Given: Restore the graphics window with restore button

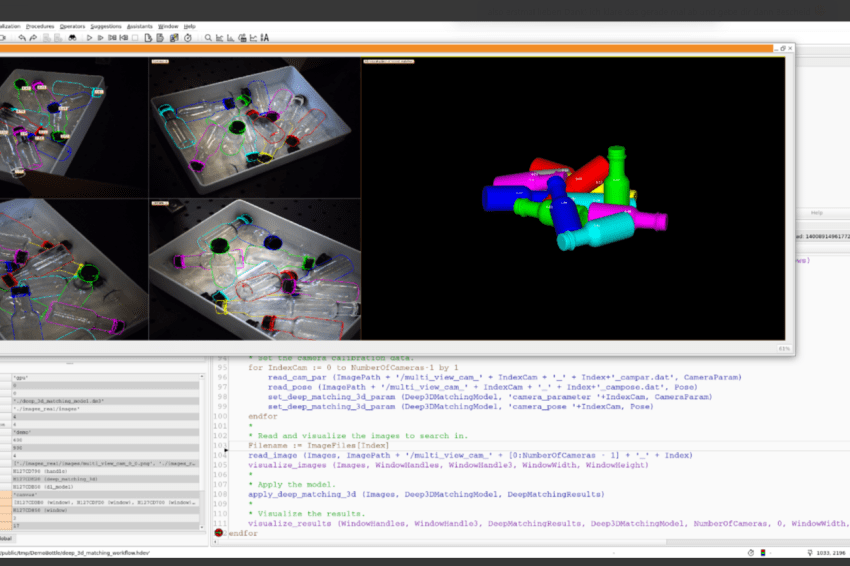Looking at the screenshot, I should [783, 48].
